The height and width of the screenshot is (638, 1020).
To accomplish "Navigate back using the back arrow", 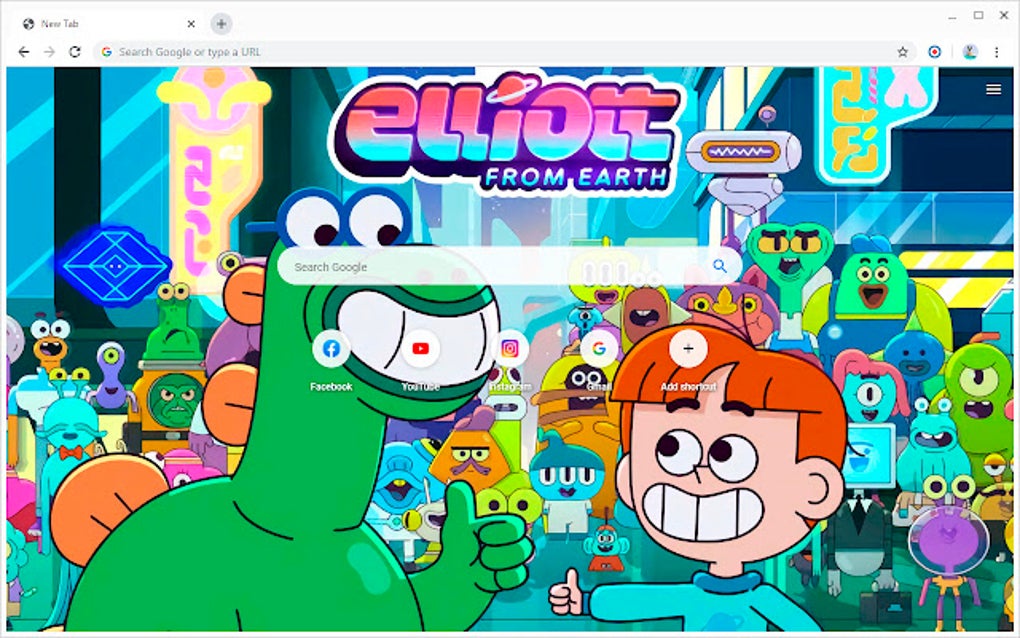I will click(x=22, y=51).
